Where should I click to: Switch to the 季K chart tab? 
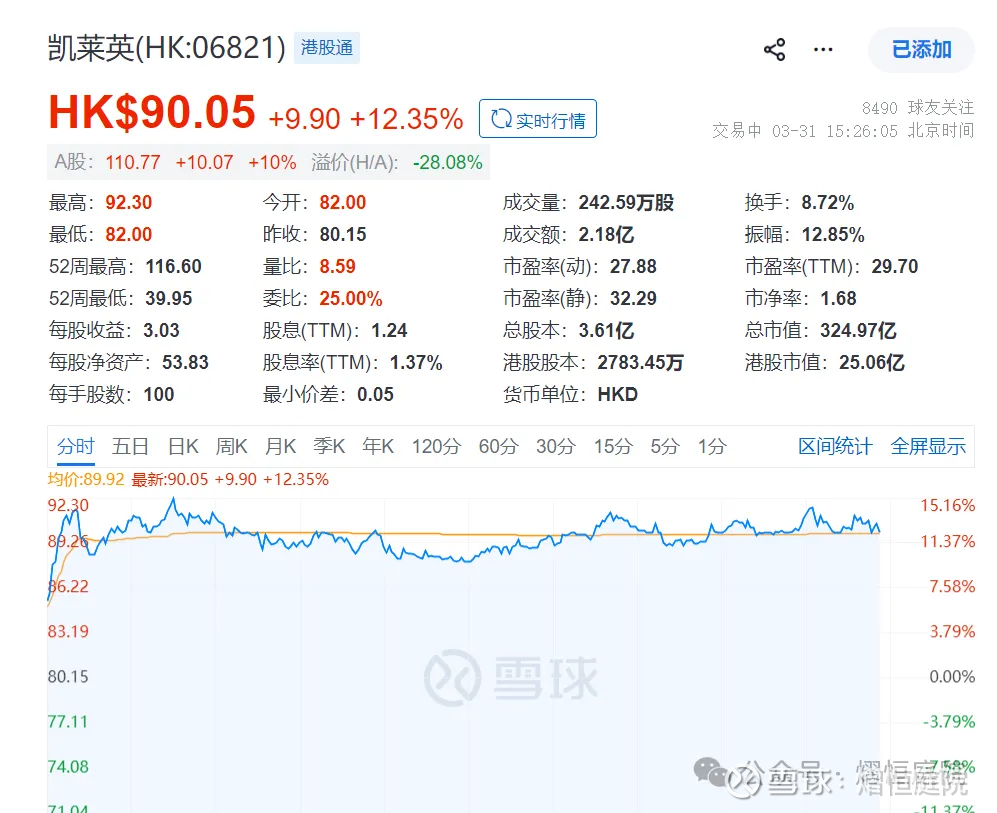point(329,446)
